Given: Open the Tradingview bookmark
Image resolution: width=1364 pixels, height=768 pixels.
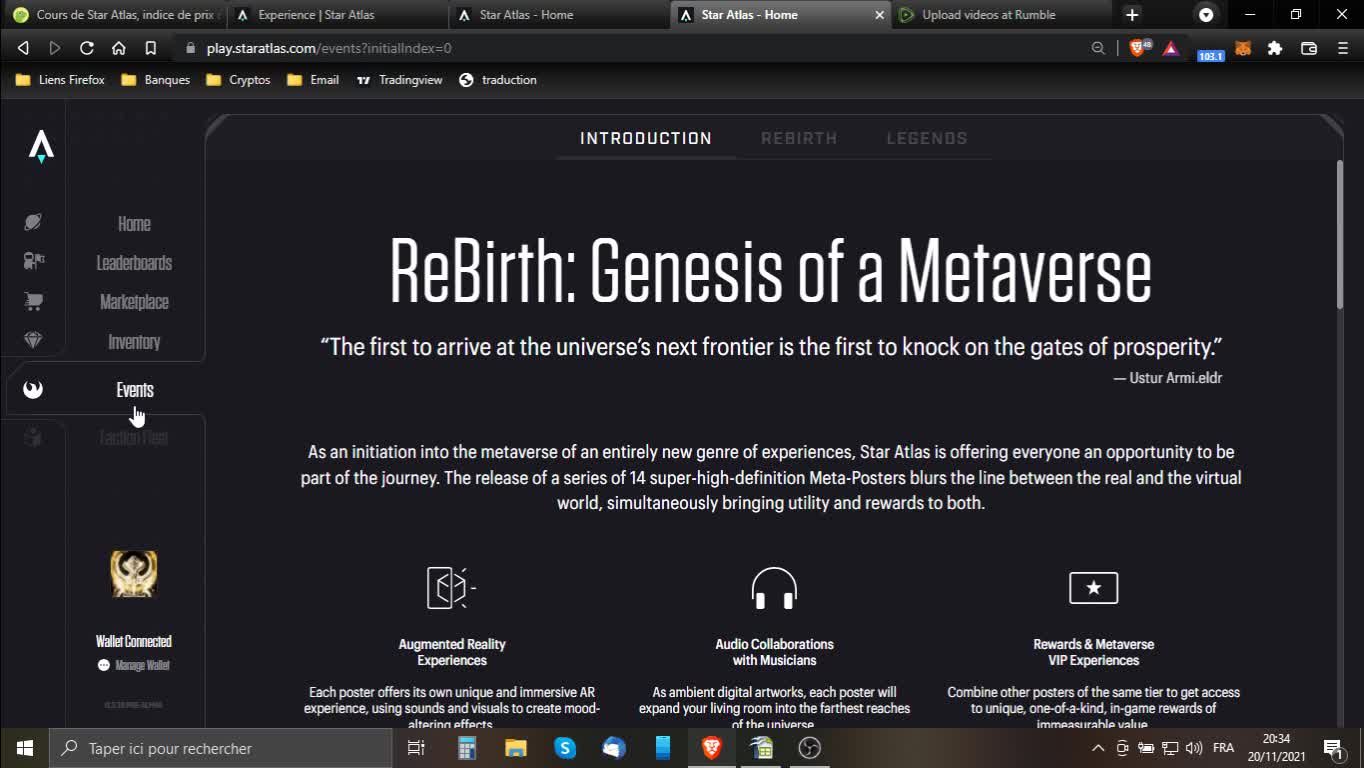Looking at the screenshot, I should pyautogui.click(x=399, y=80).
